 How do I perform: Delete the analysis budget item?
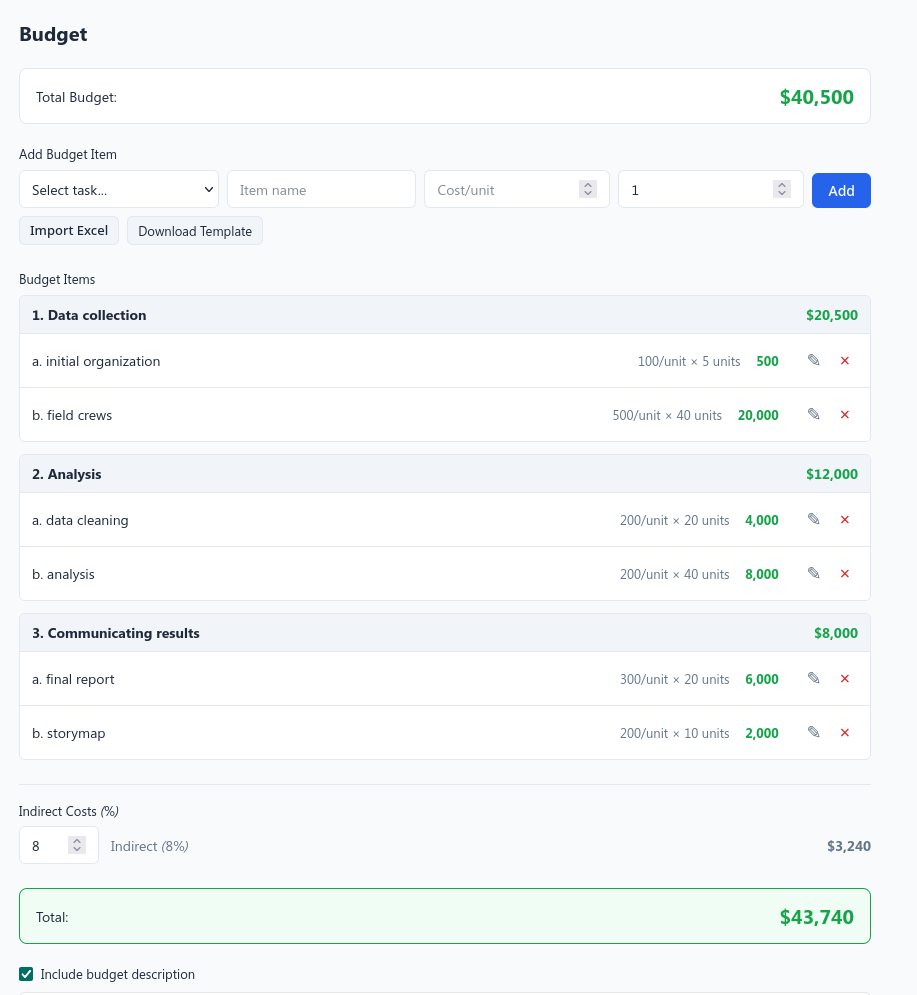pyautogui.click(x=845, y=573)
